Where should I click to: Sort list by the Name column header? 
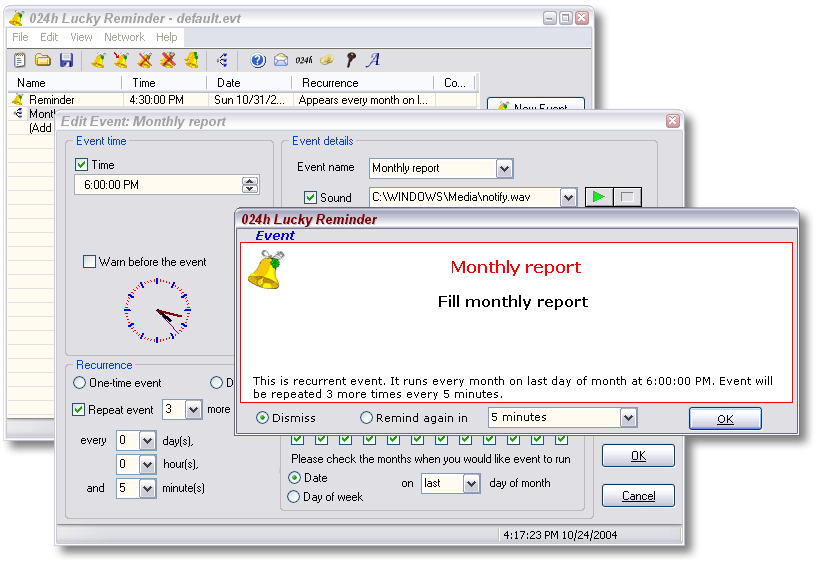tap(64, 82)
